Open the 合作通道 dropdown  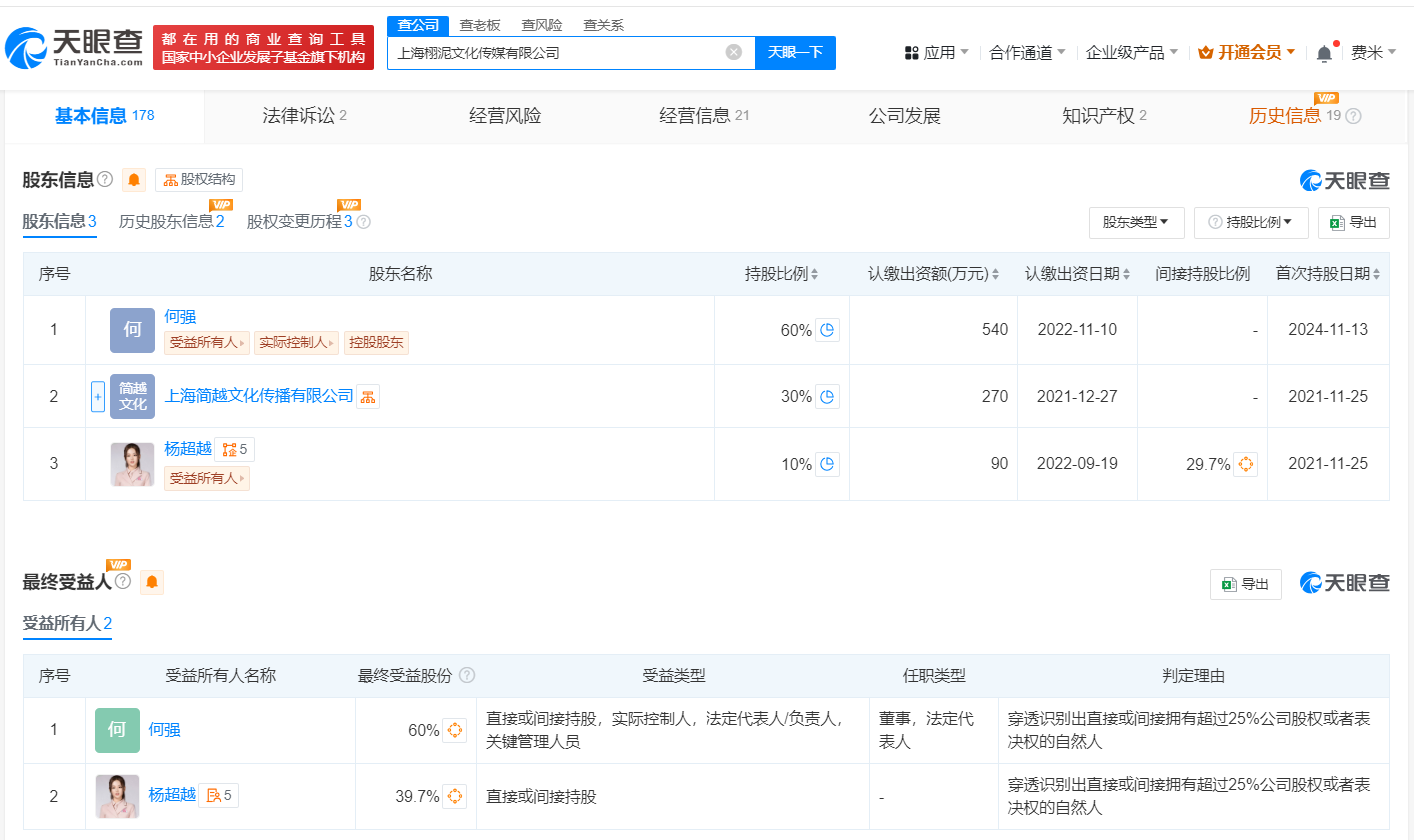click(1027, 53)
